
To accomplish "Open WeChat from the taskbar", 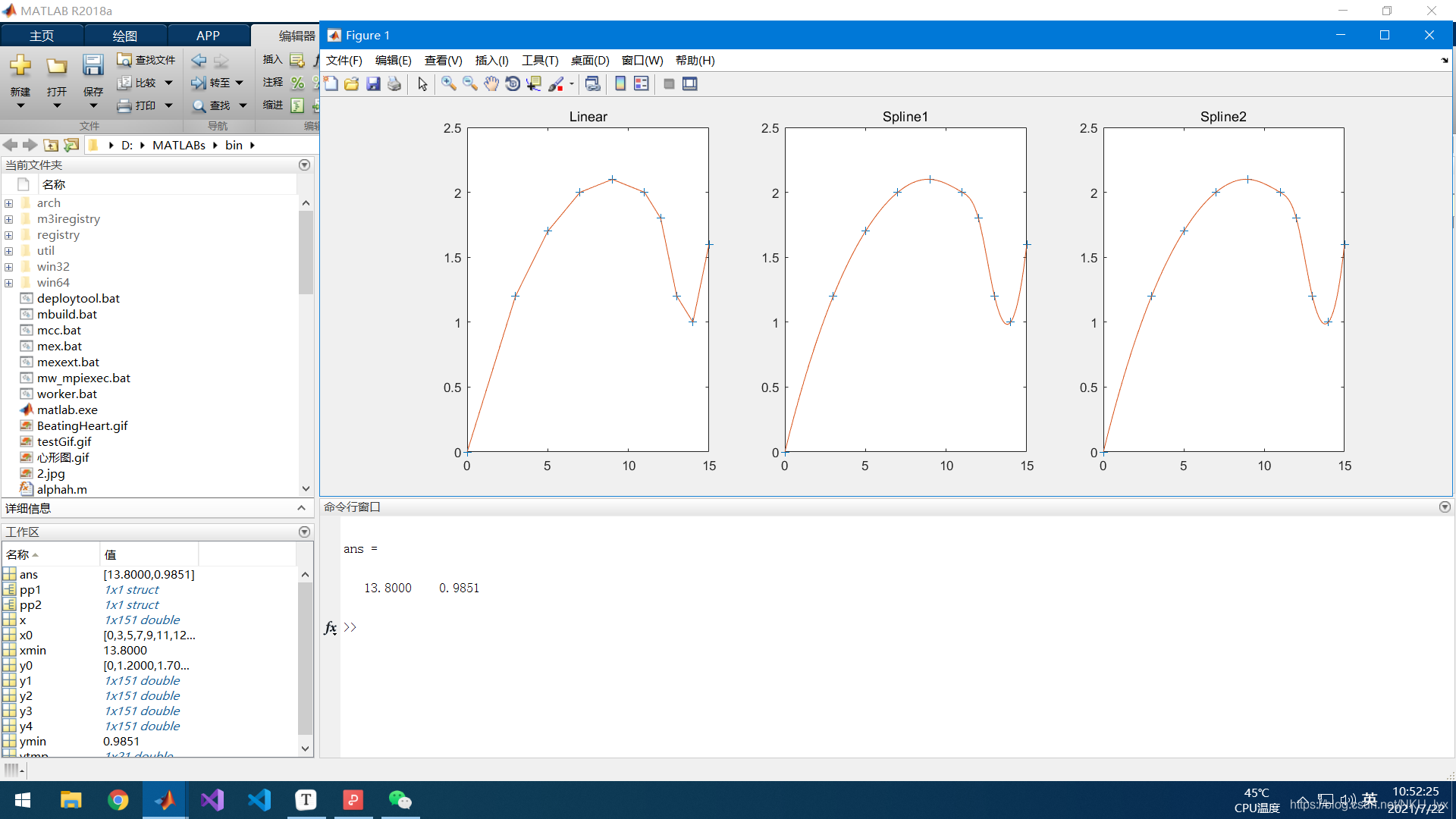I will point(400,800).
